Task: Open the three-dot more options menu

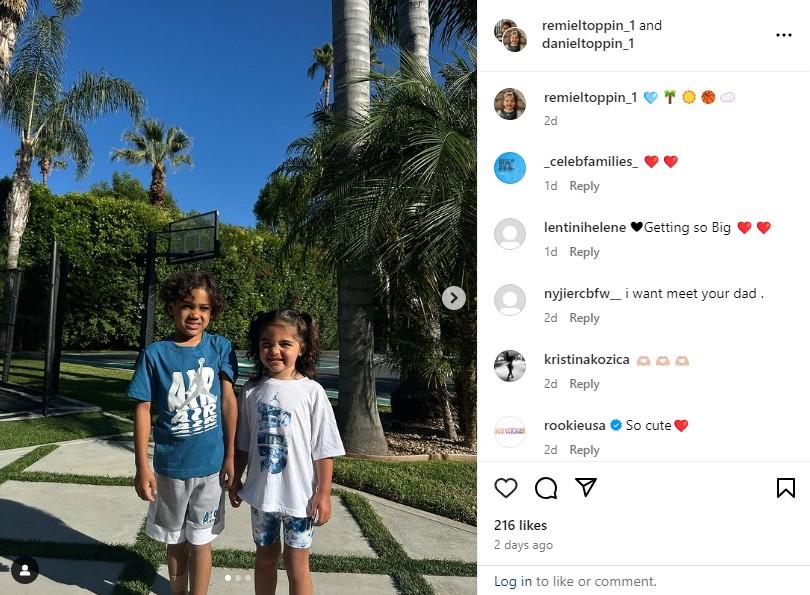Action: (784, 35)
